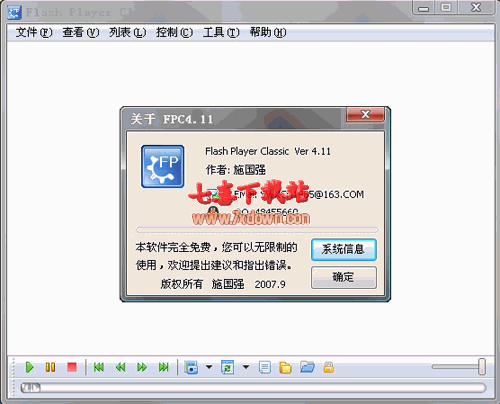Click the volume slider handle
The height and width of the screenshot is (404, 500).
482,367
